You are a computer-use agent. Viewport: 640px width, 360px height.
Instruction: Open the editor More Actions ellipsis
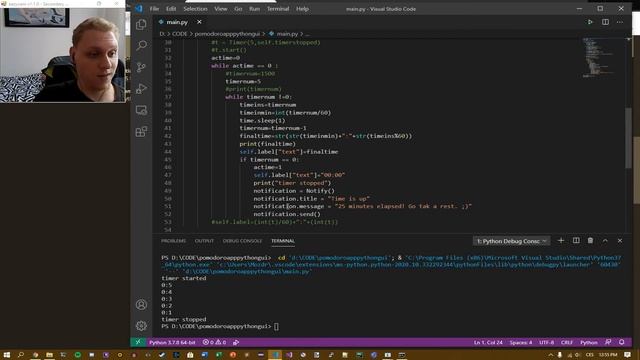tap(620, 22)
